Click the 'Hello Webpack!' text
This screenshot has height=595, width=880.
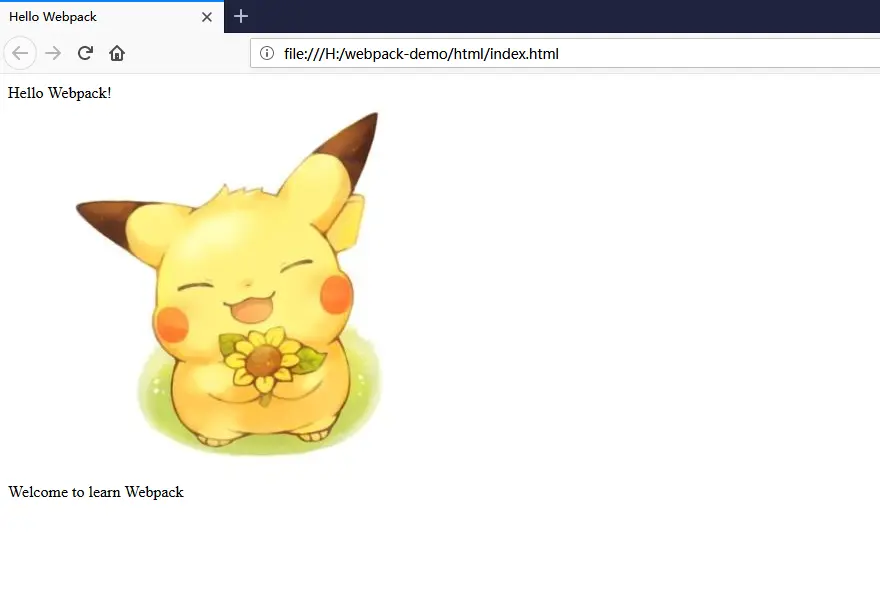point(59,93)
